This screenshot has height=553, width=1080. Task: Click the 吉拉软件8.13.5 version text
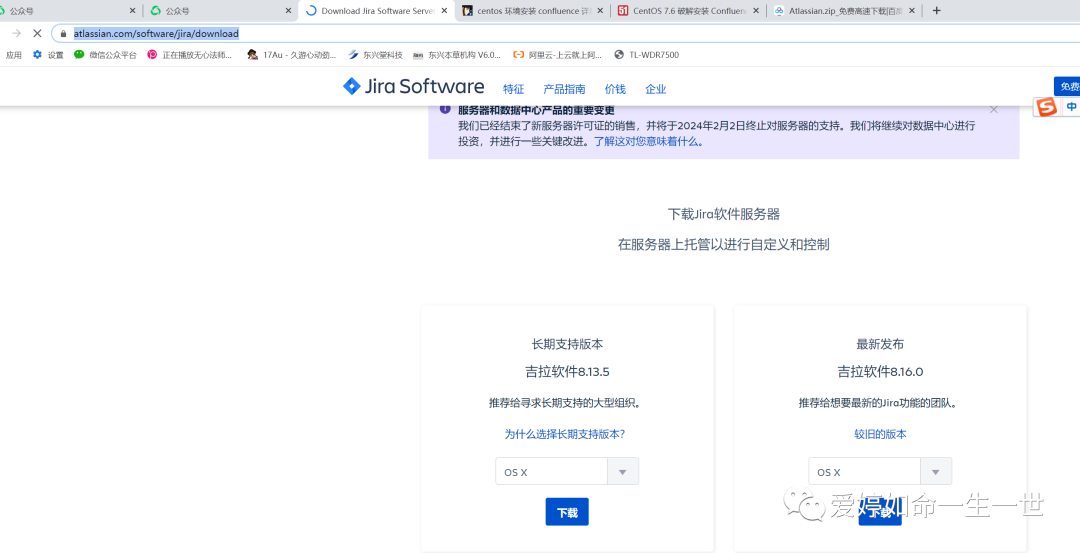coord(567,373)
